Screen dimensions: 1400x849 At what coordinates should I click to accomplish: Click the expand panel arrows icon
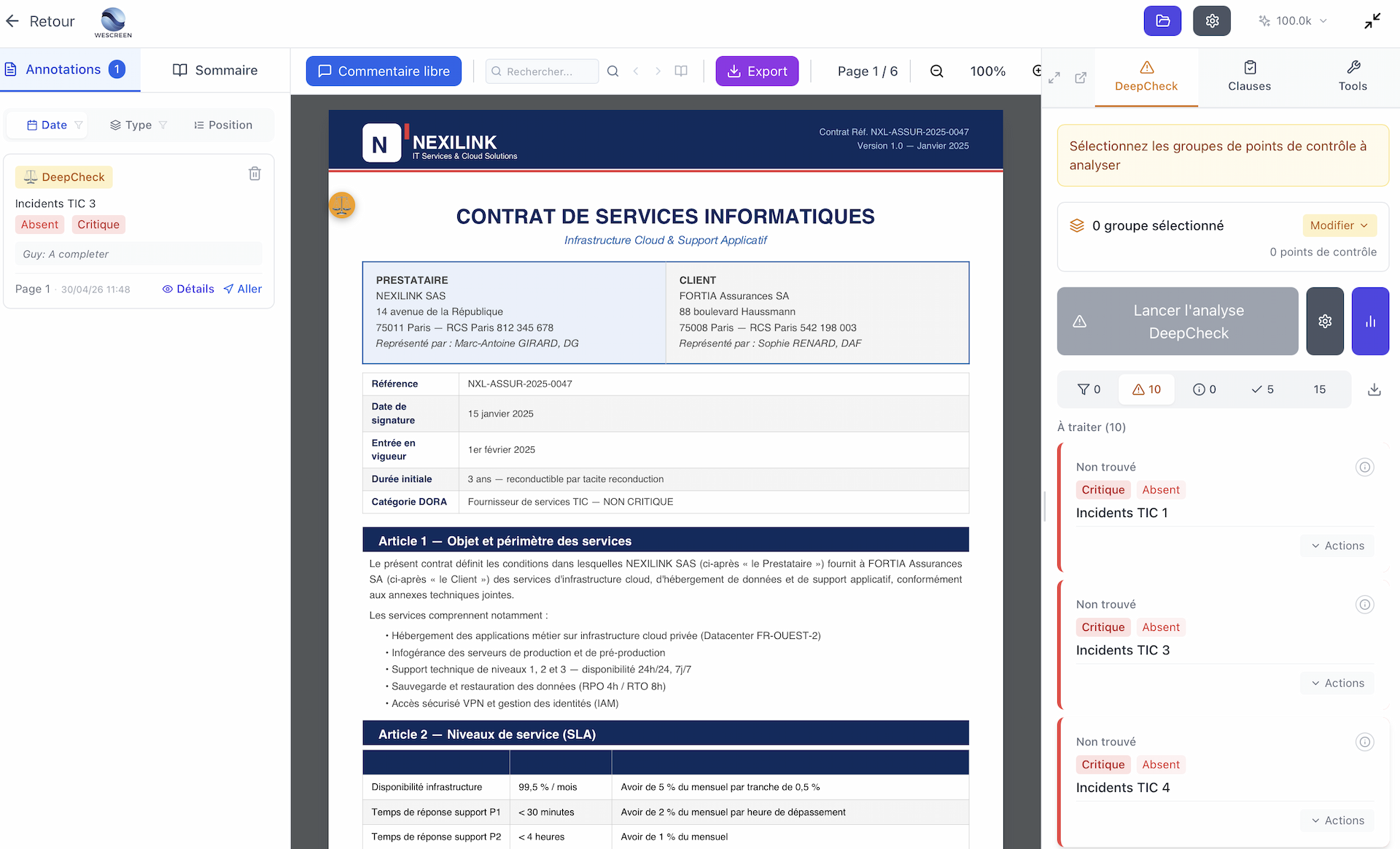1054,78
